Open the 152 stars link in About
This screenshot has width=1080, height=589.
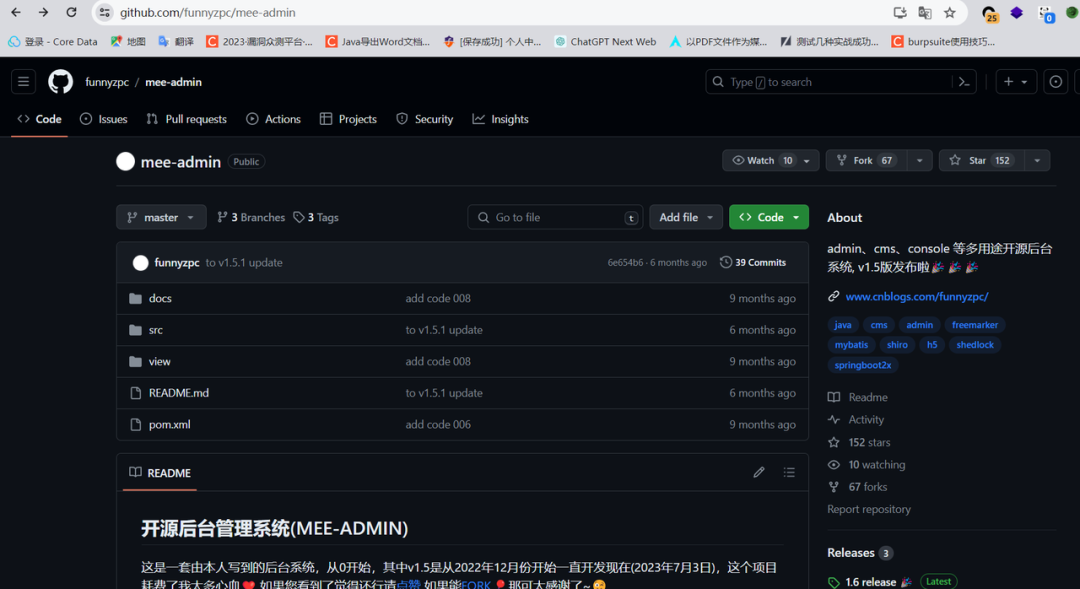pos(869,442)
